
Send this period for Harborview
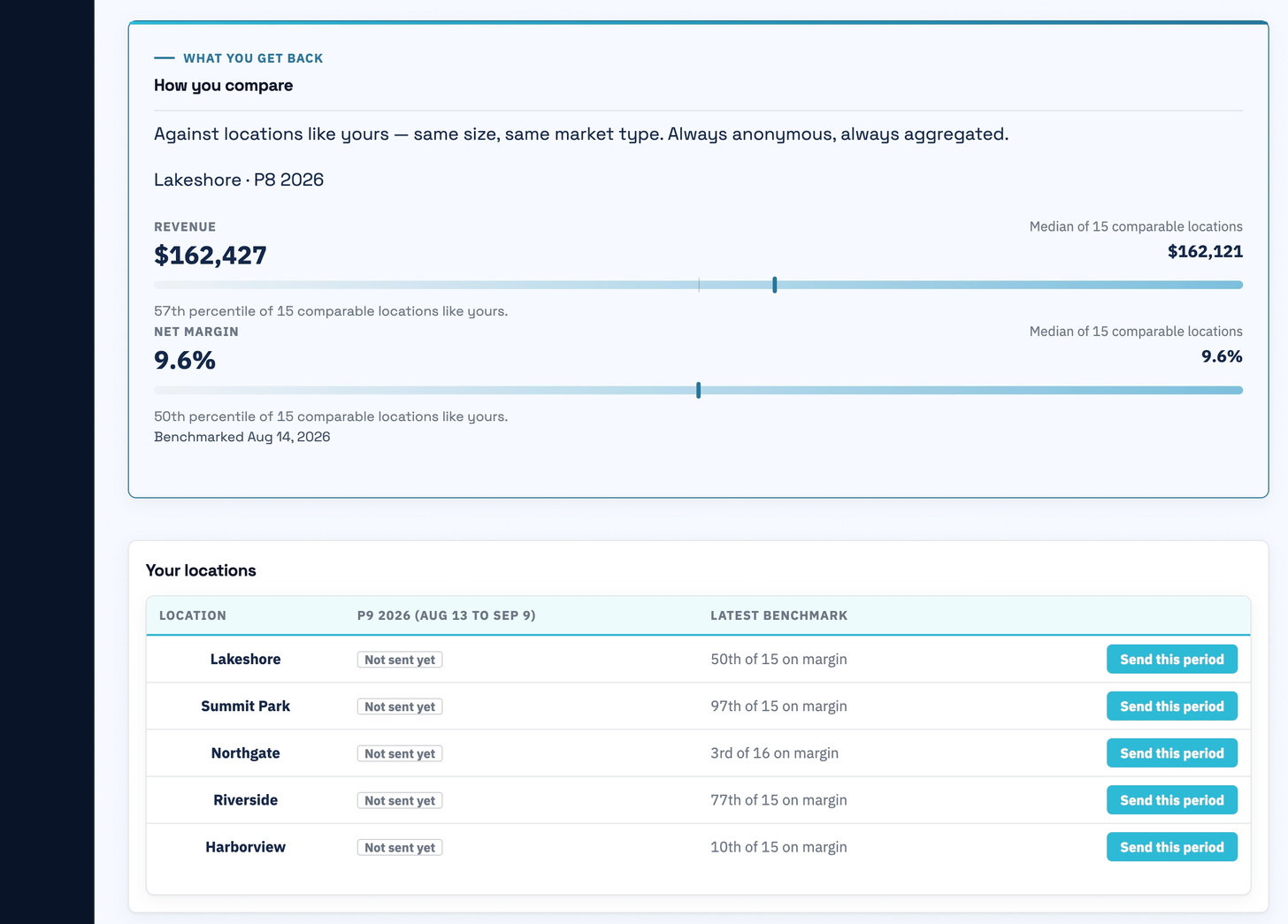coord(1172,846)
